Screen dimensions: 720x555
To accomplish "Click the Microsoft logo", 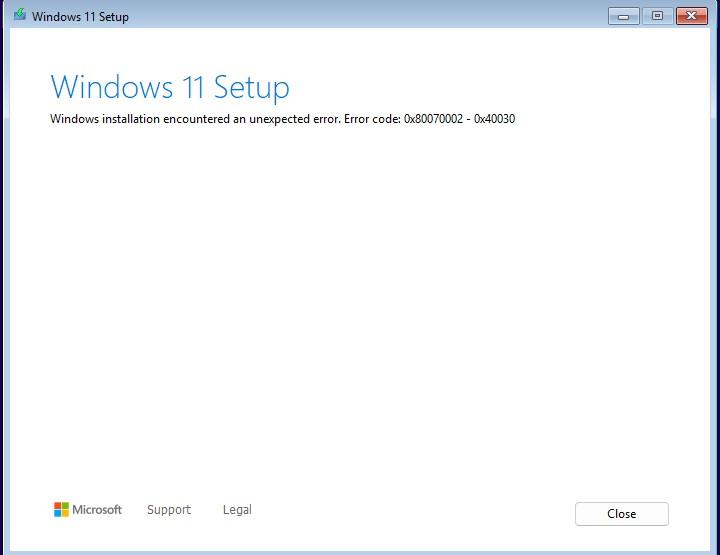I will coord(88,510).
